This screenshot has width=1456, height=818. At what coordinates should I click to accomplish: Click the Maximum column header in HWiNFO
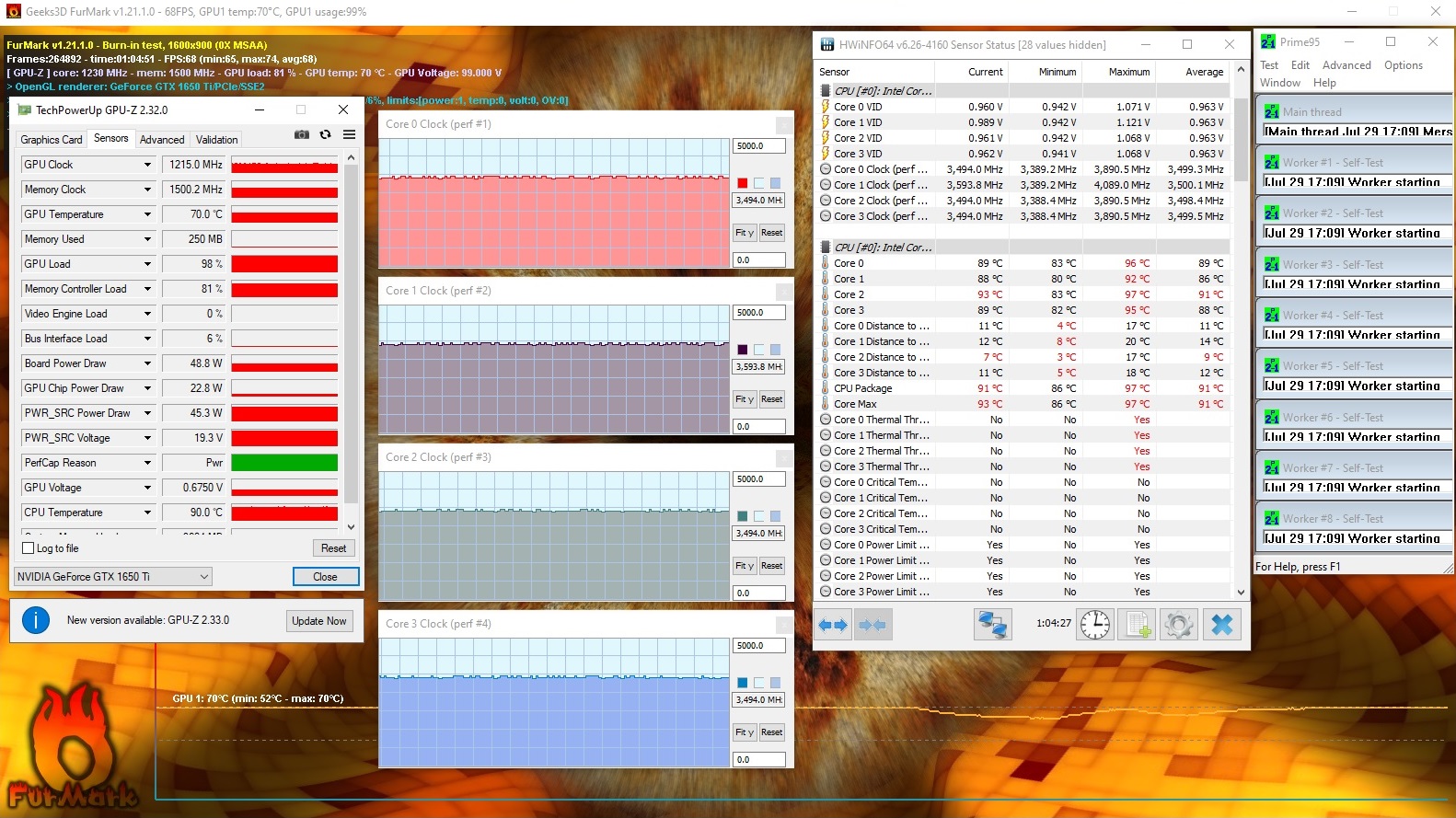tap(1118, 72)
